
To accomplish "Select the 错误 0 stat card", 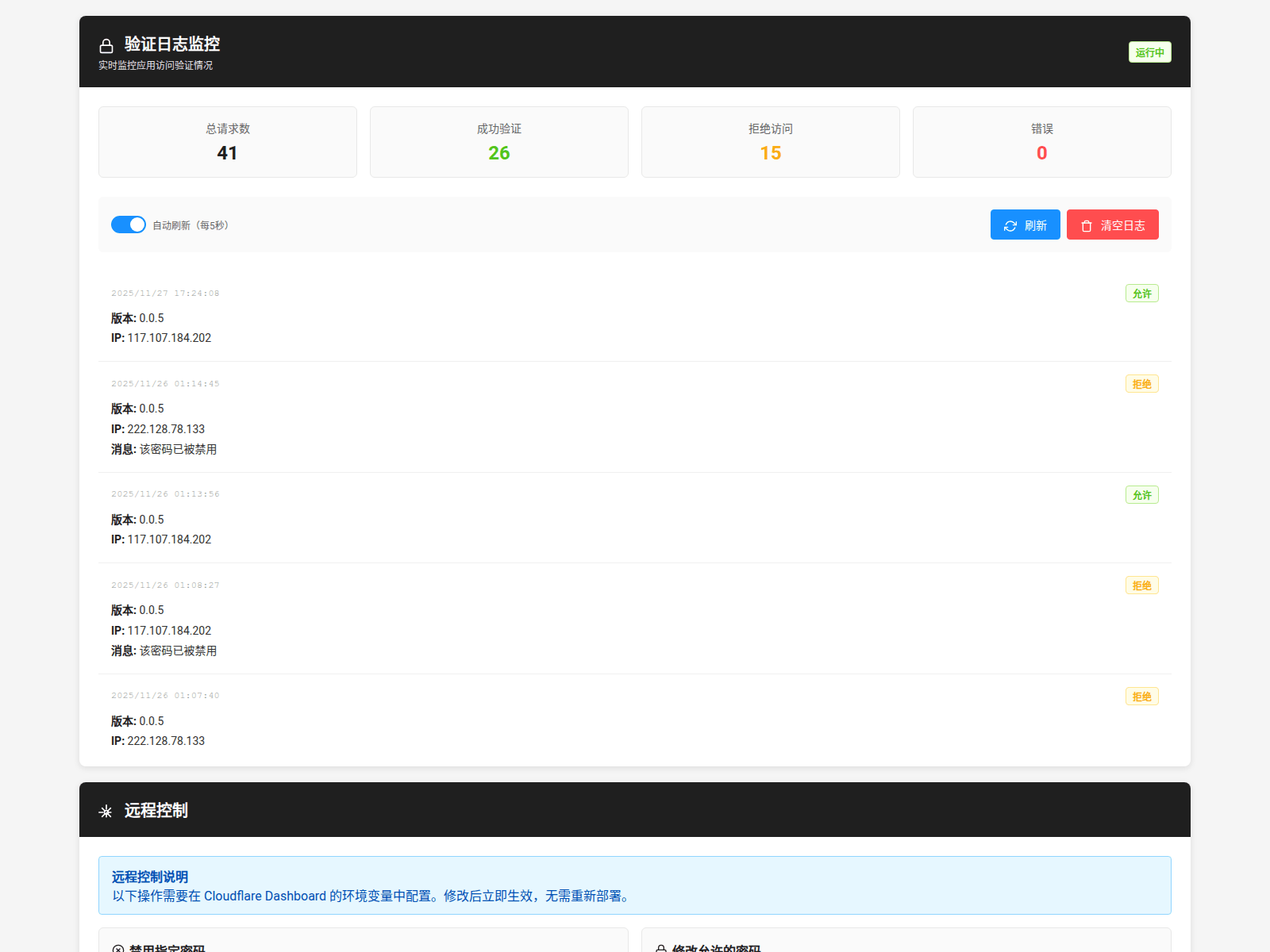I will pyautogui.click(x=1042, y=142).
